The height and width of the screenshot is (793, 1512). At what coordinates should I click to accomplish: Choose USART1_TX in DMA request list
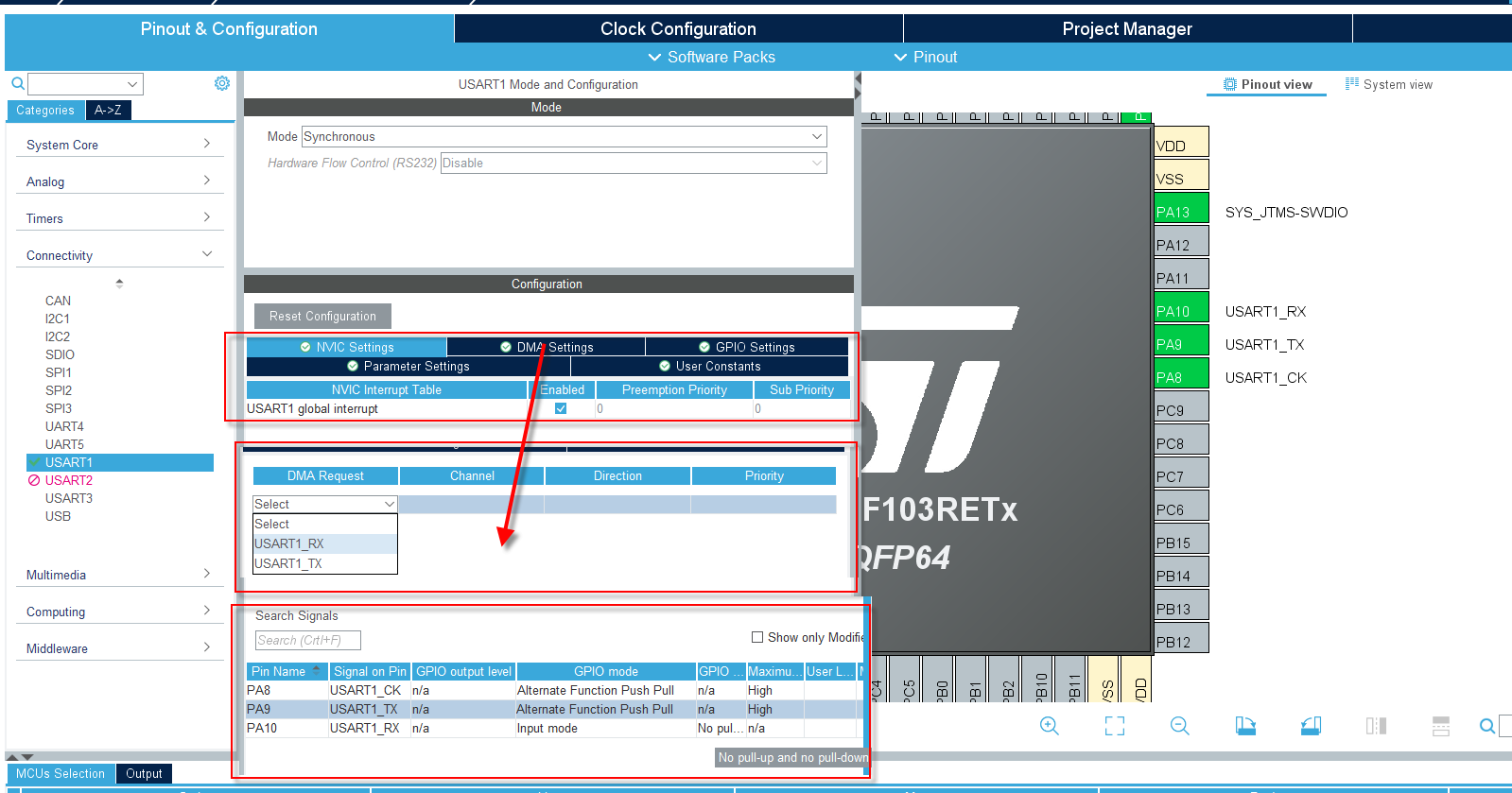click(324, 563)
